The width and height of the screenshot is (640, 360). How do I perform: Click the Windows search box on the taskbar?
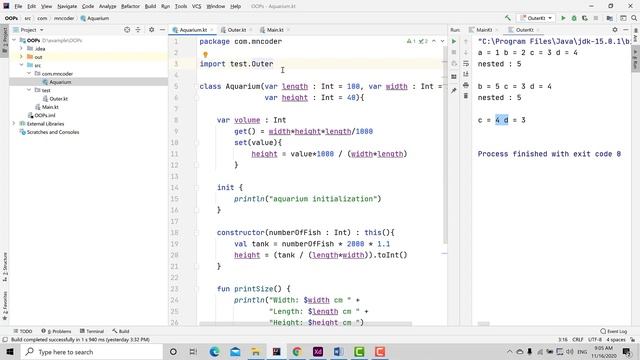91,351
